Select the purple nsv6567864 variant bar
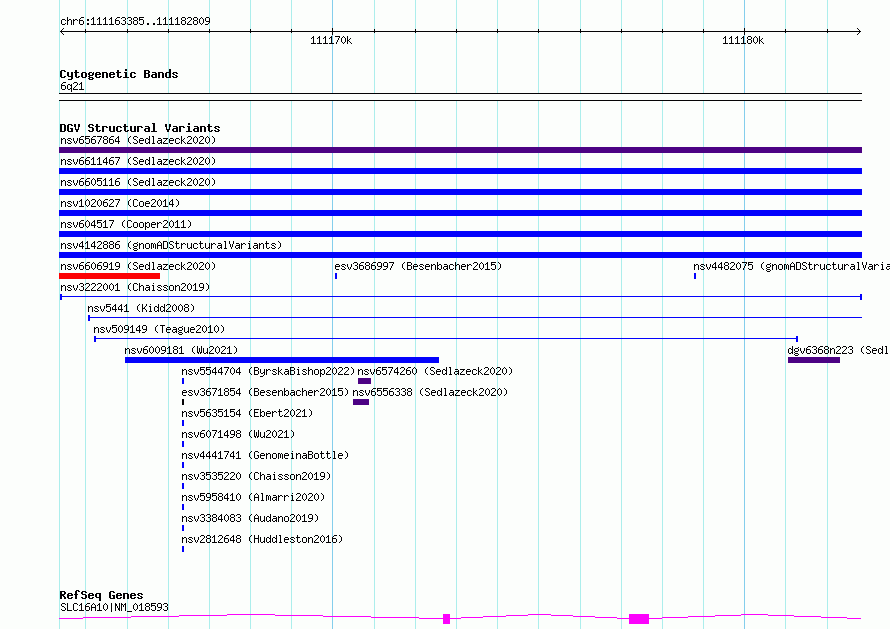The height and width of the screenshot is (629, 890). (460, 150)
